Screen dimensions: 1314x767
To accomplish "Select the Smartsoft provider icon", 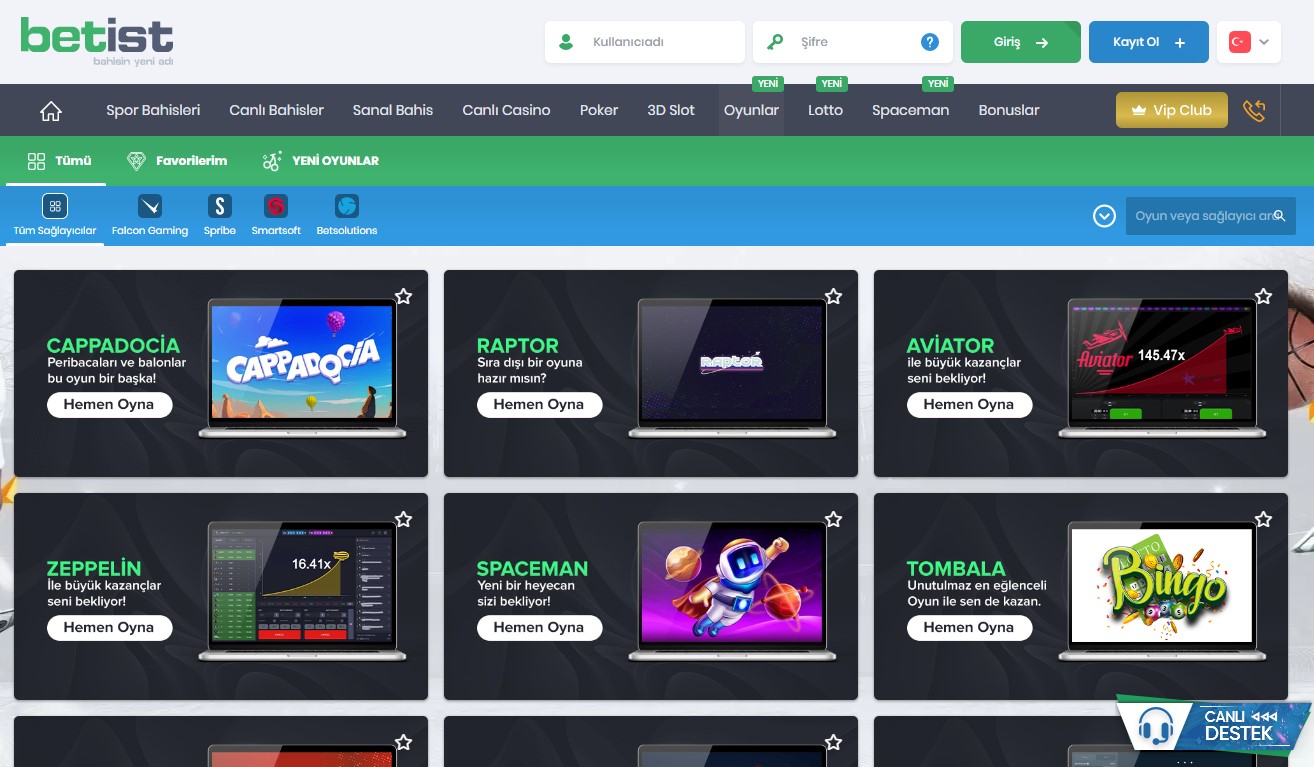I will click(276, 207).
